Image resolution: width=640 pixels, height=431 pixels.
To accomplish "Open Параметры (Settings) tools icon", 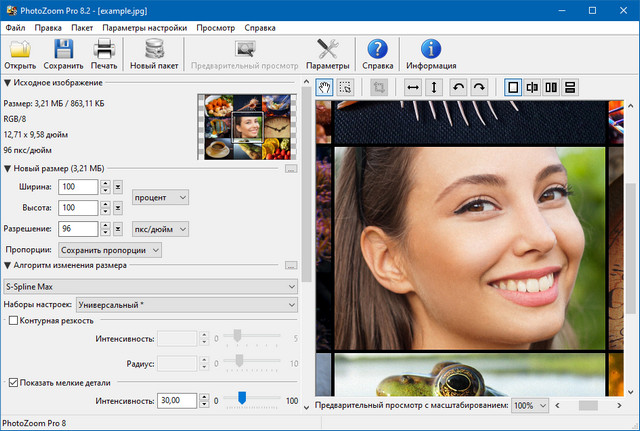I will coord(327,50).
